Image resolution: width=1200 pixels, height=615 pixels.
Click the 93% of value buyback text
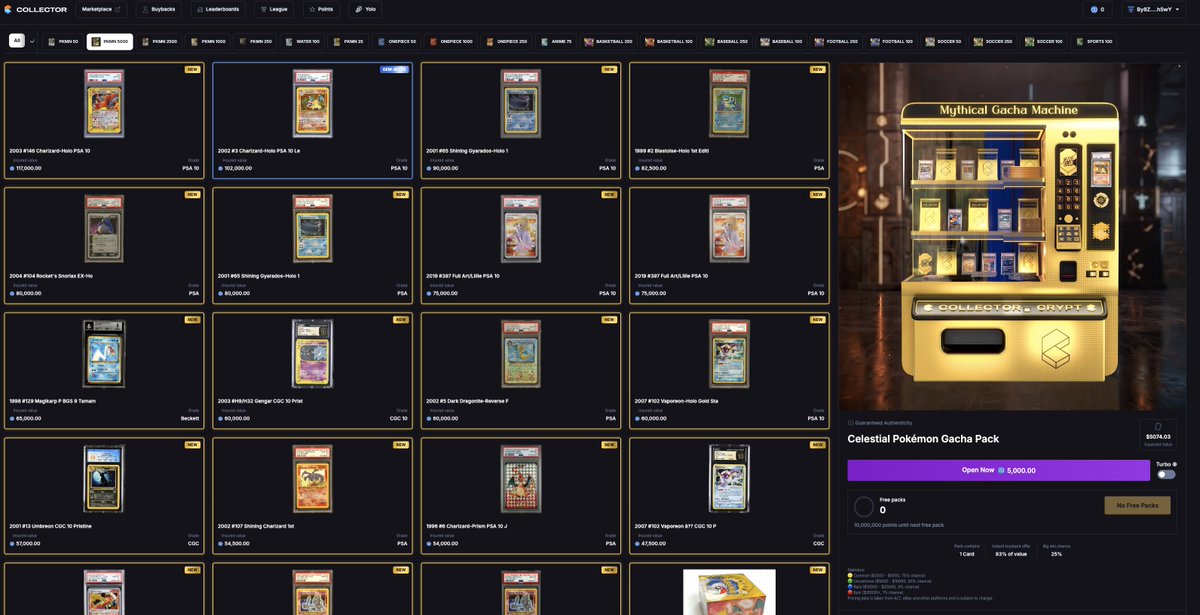(1011, 553)
